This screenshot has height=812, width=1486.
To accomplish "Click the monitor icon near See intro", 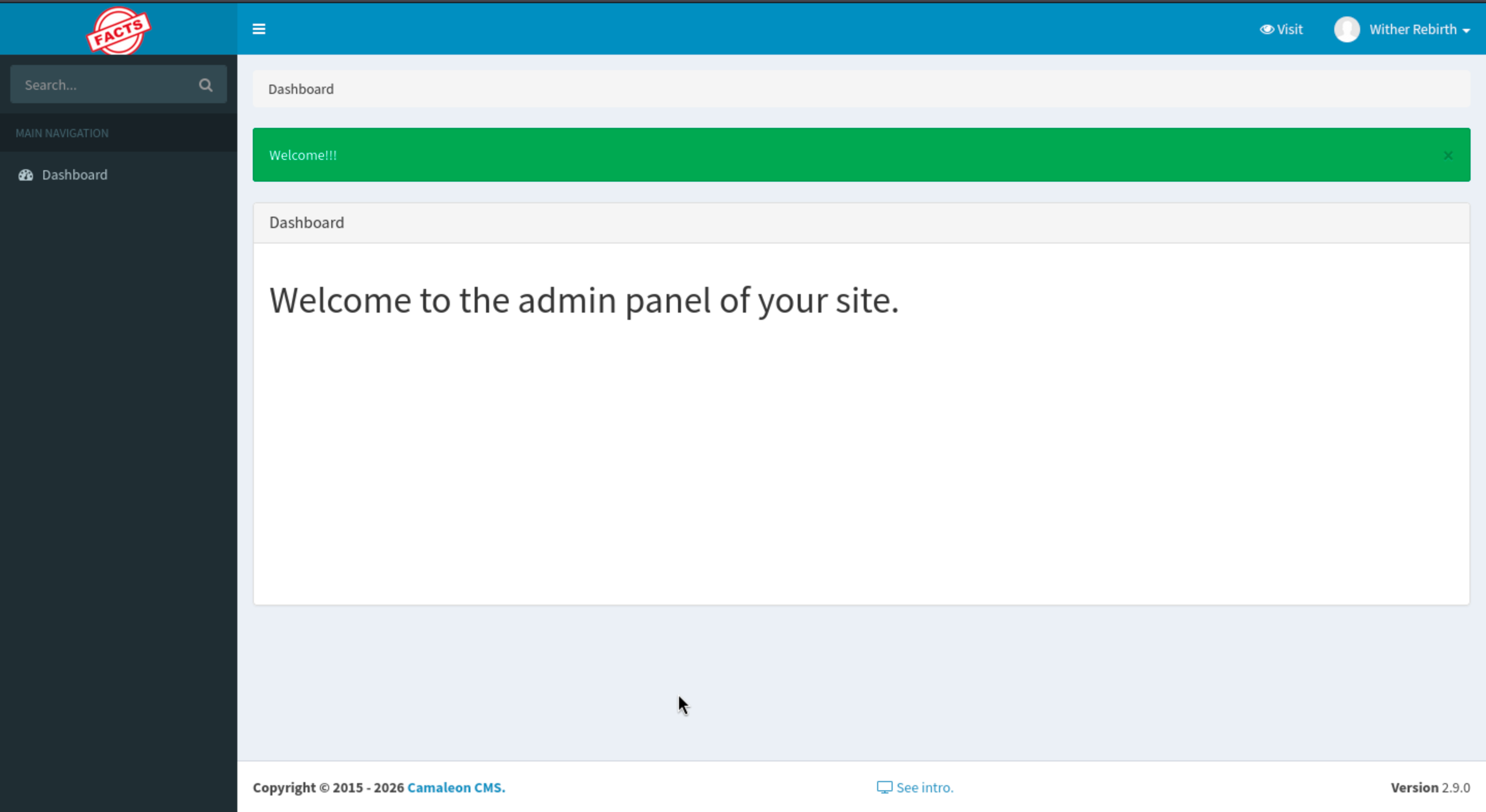I will coord(884,787).
